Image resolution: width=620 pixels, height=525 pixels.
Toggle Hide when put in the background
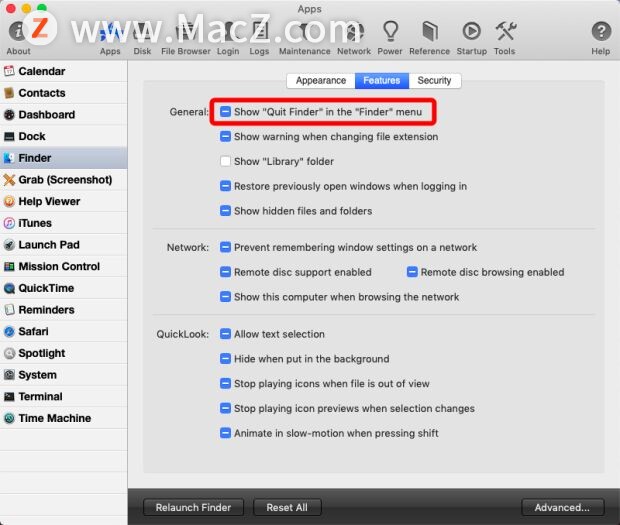tap(225, 359)
